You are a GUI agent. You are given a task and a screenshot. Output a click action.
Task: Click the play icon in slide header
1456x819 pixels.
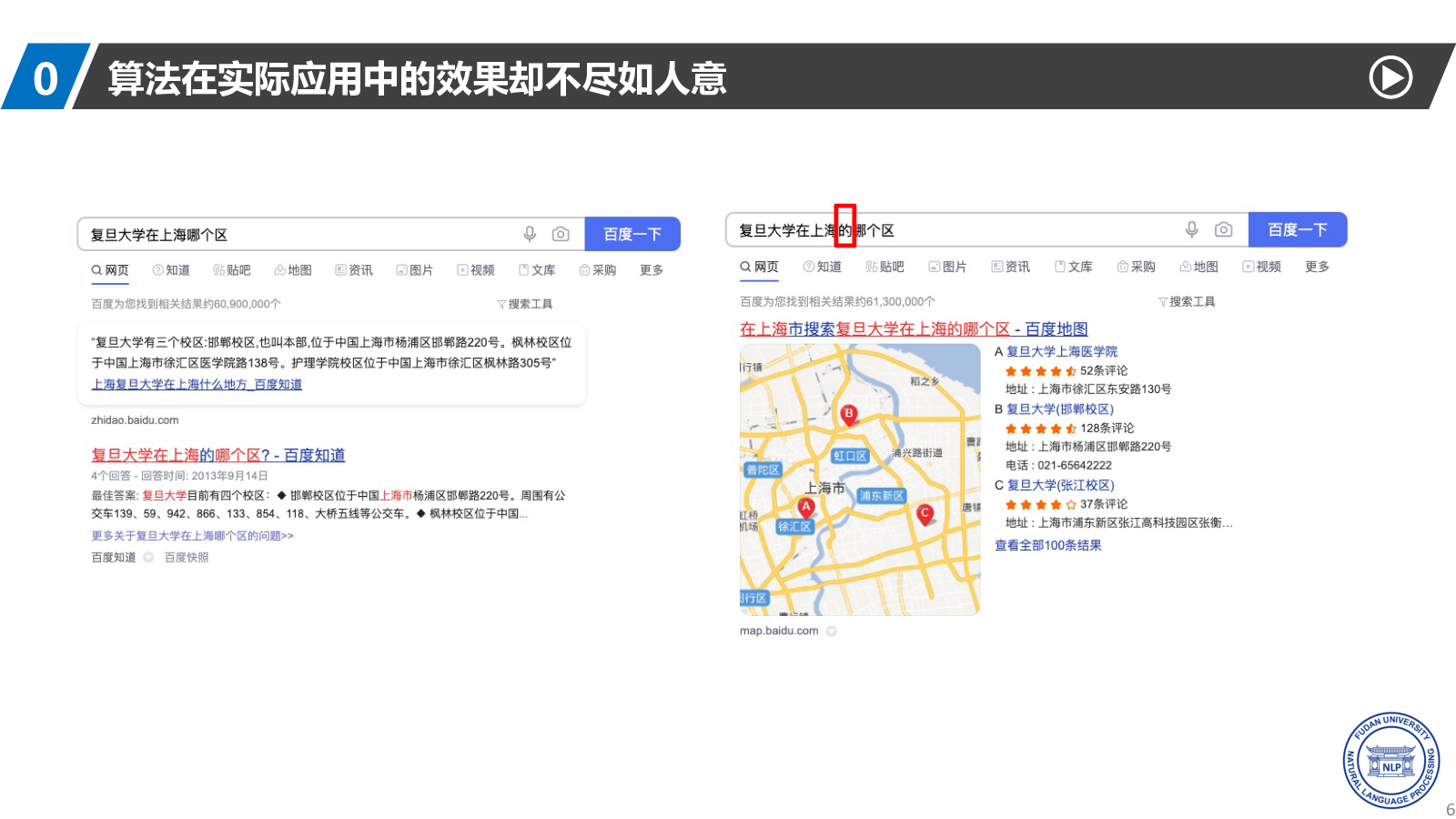point(1390,77)
